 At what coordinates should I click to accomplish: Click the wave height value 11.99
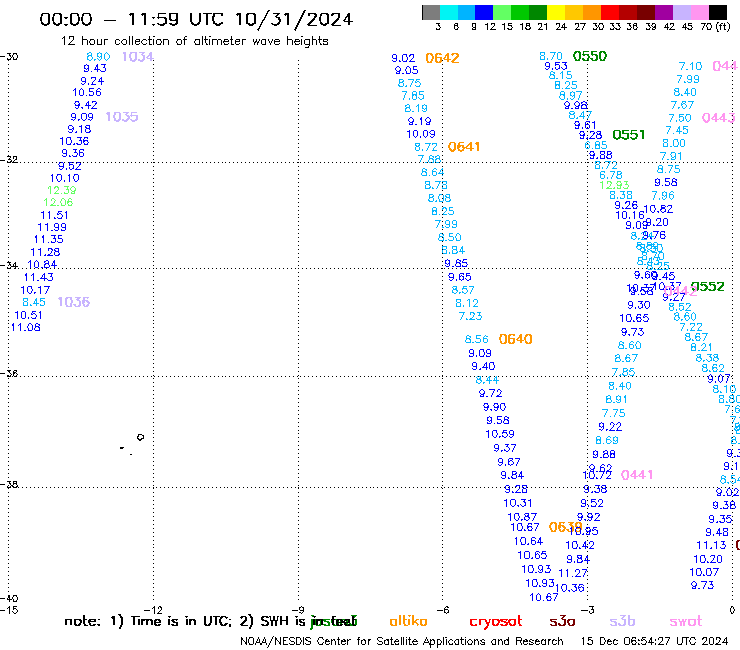52,227
